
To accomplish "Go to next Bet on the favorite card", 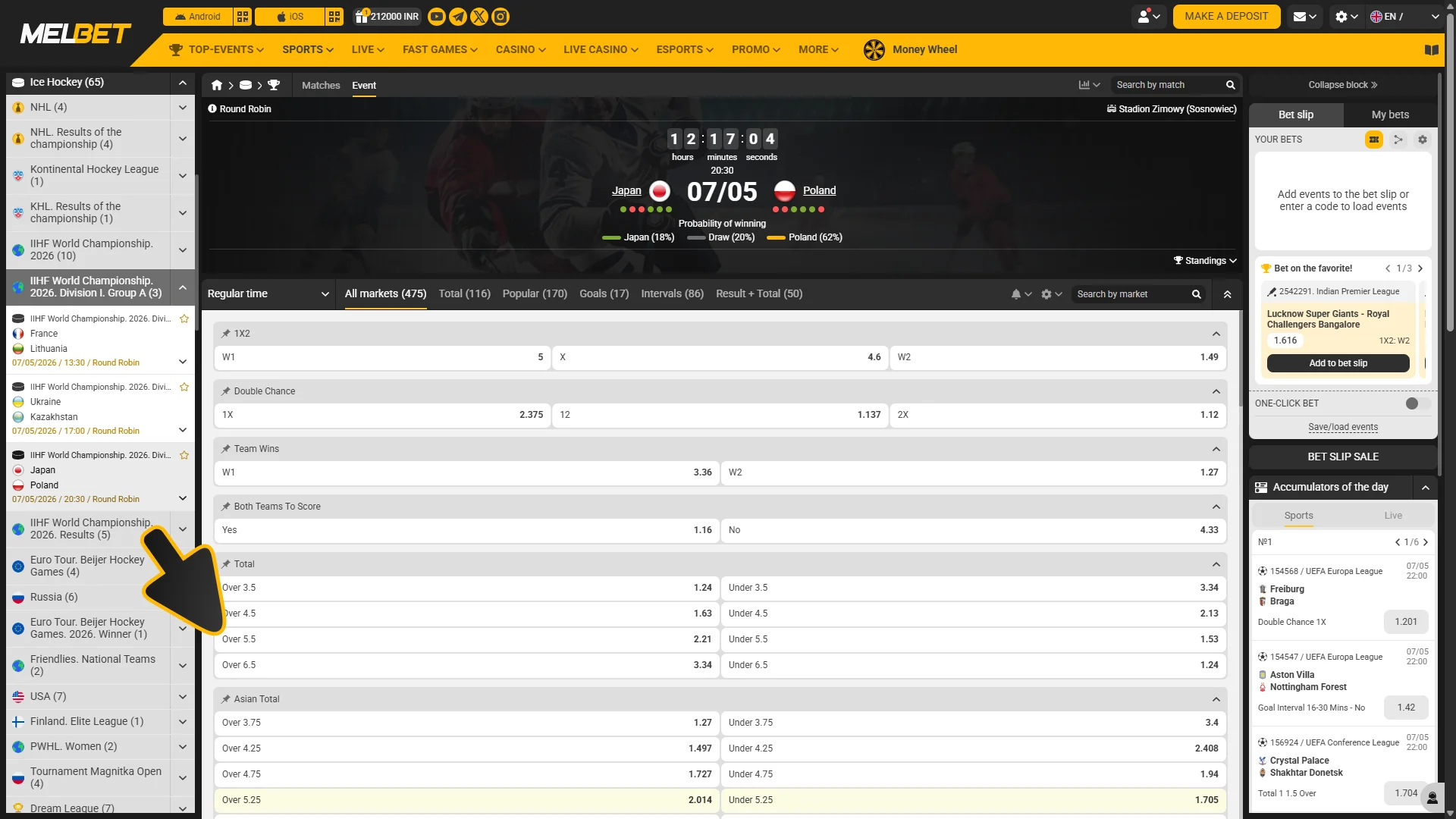I will [x=1420, y=268].
